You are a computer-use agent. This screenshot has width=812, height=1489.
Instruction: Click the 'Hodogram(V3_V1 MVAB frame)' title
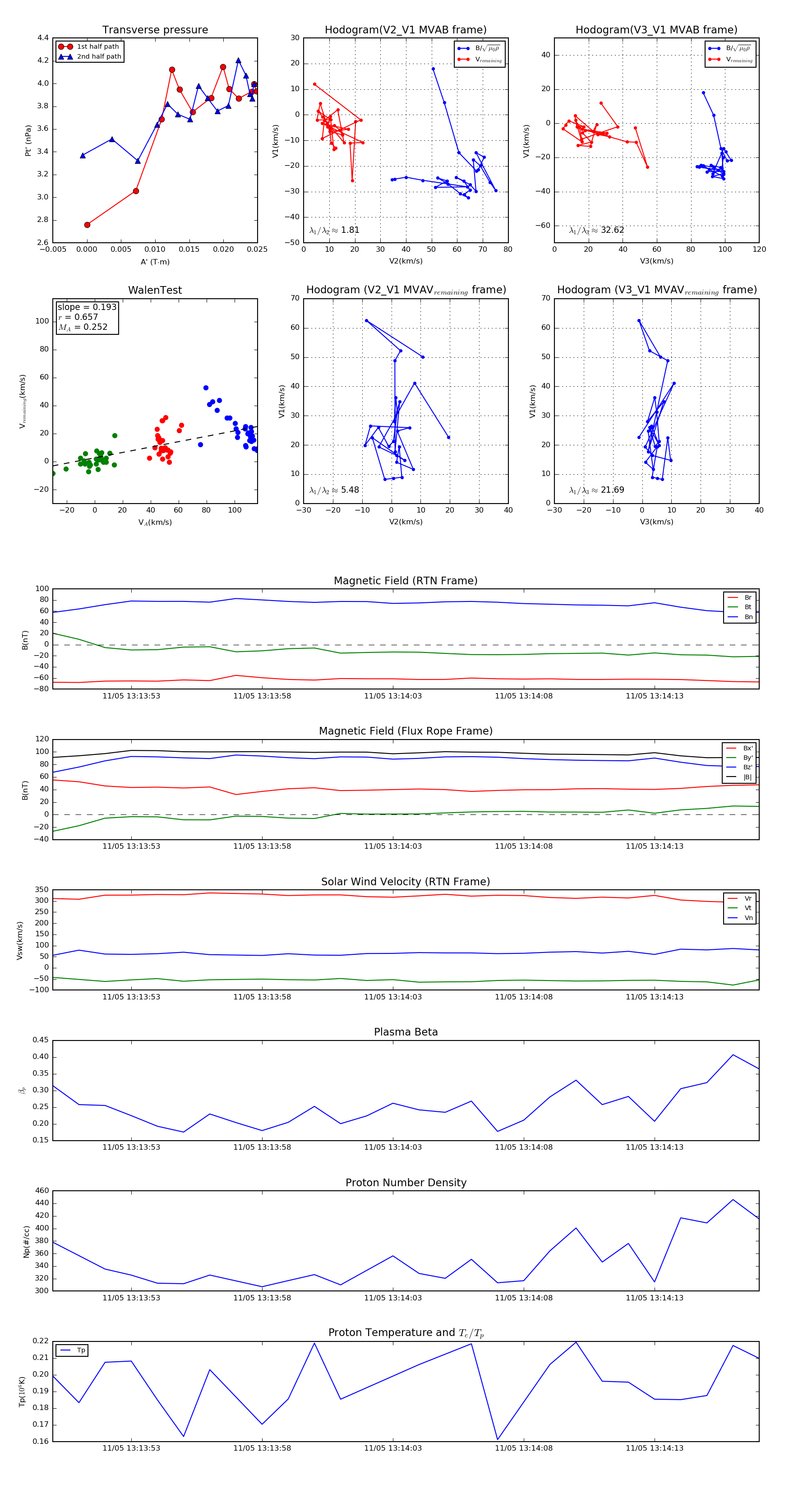[x=656, y=30]
